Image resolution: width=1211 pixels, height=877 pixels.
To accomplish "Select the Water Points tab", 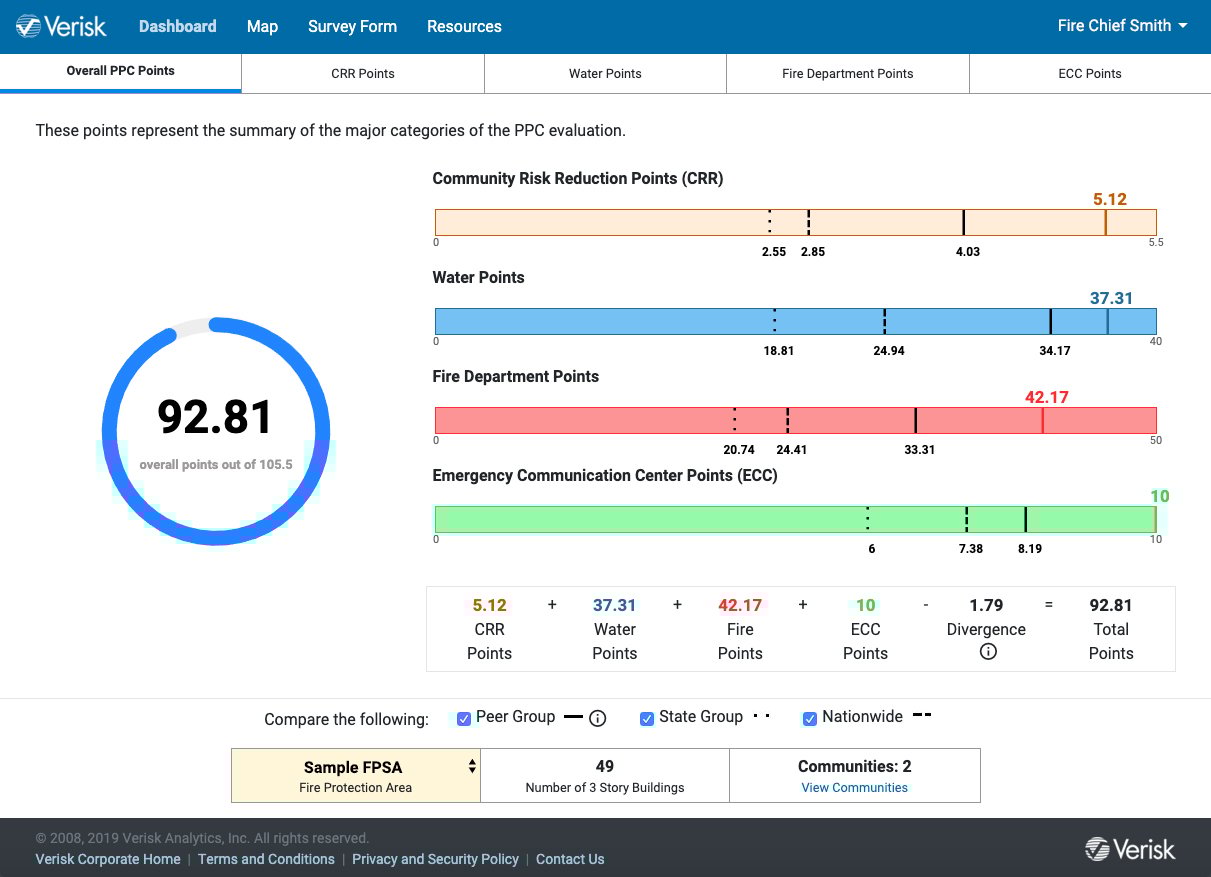I will click(605, 73).
